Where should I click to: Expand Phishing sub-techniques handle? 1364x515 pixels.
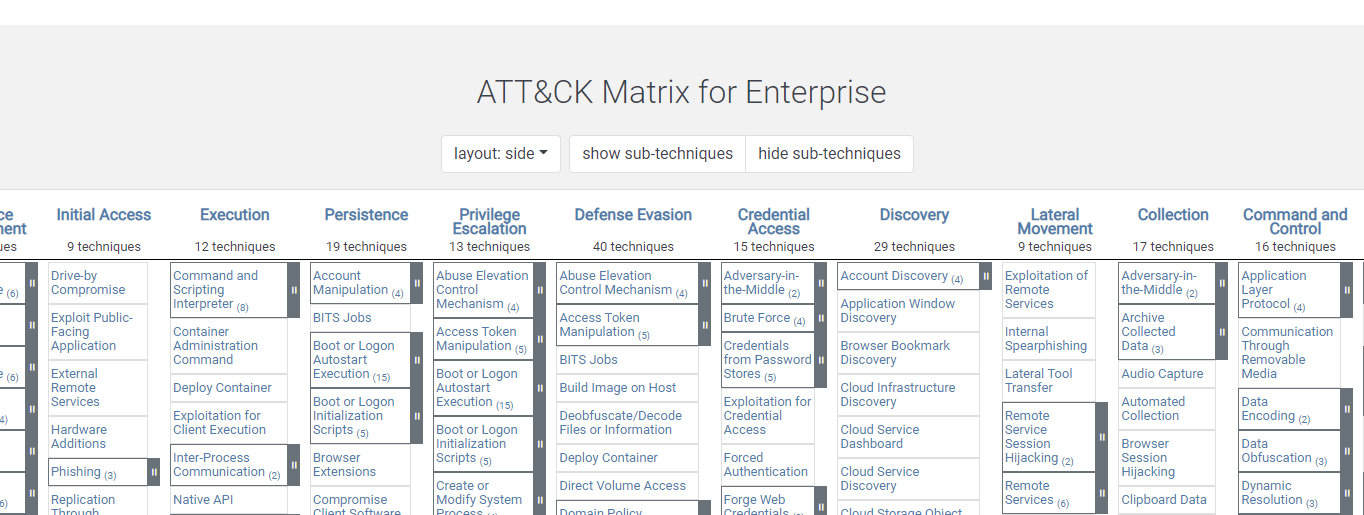[154, 472]
